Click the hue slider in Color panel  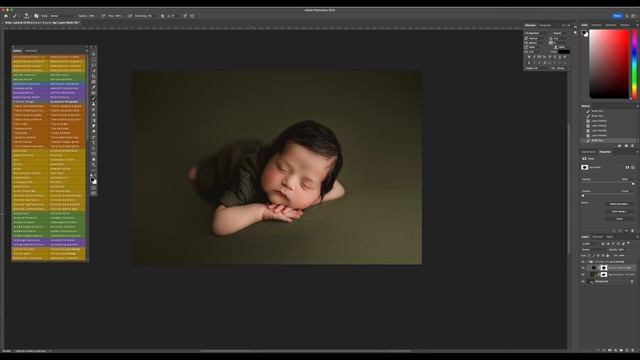[x=635, y=64]
